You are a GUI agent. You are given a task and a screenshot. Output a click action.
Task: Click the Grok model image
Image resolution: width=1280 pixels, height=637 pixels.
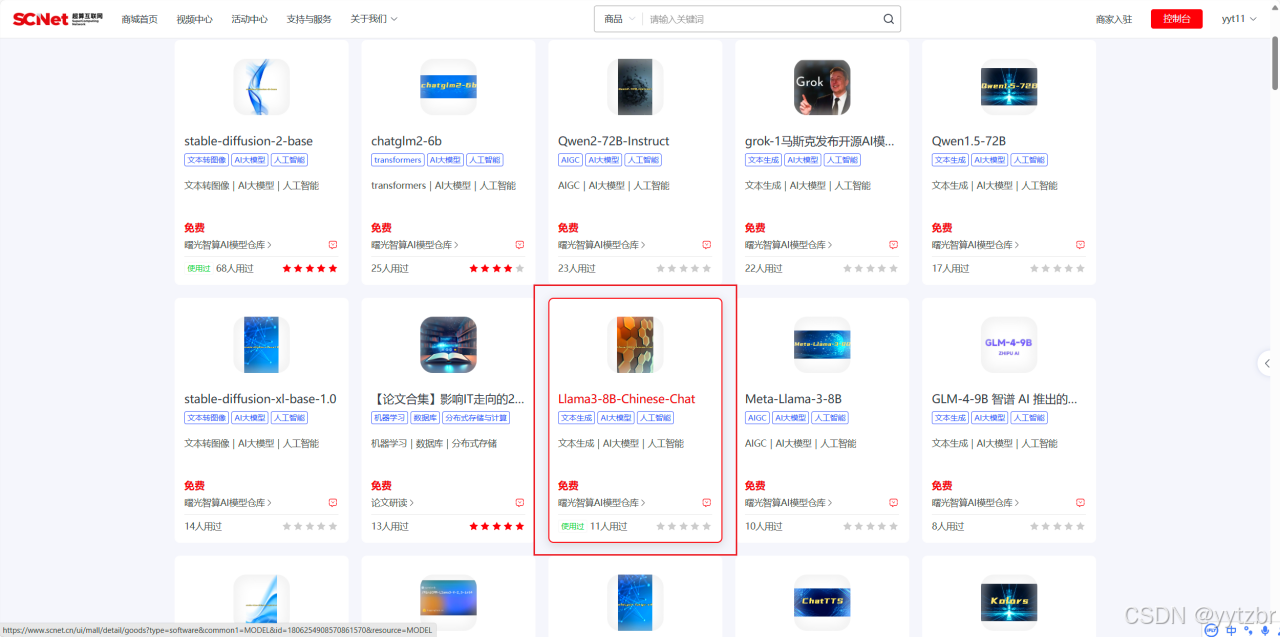point(823,87)
